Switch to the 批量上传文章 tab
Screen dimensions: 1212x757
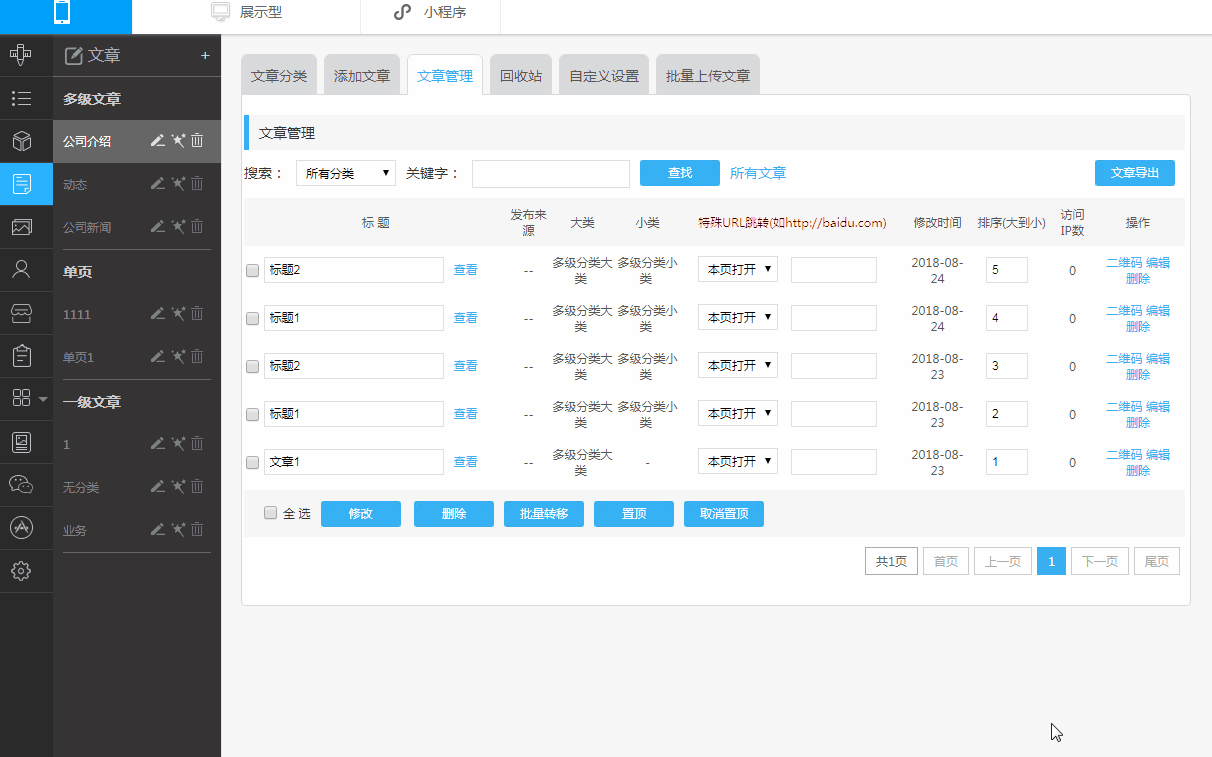click(x=708, y=75)
